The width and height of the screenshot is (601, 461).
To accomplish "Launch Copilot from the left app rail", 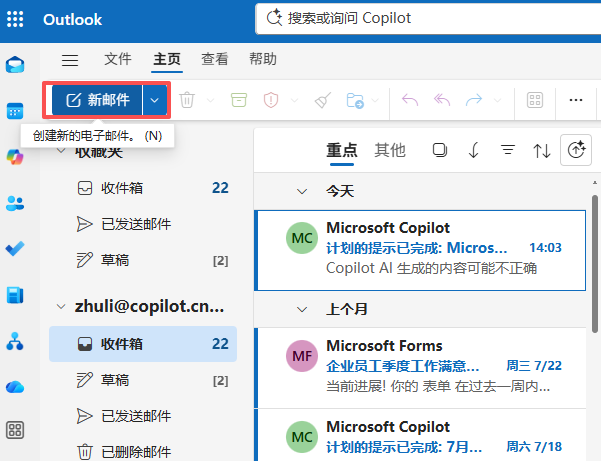I will coord(15,157).
